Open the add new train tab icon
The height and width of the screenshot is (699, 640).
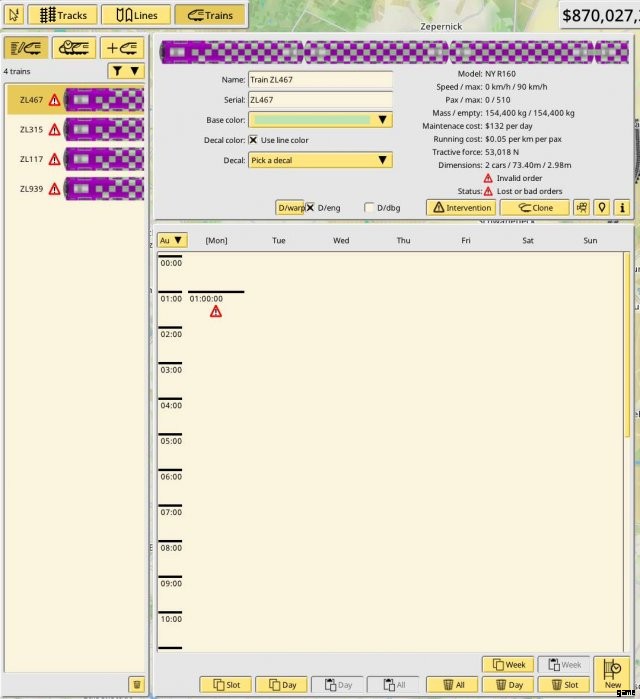[x=123, y=48]
